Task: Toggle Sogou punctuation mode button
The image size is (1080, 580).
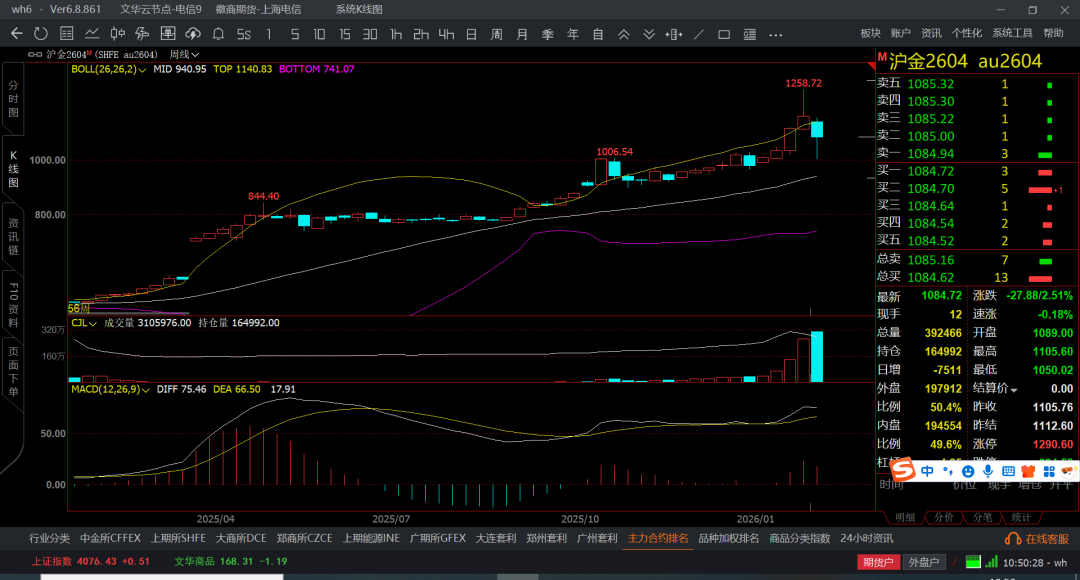Action: [948, 471]
